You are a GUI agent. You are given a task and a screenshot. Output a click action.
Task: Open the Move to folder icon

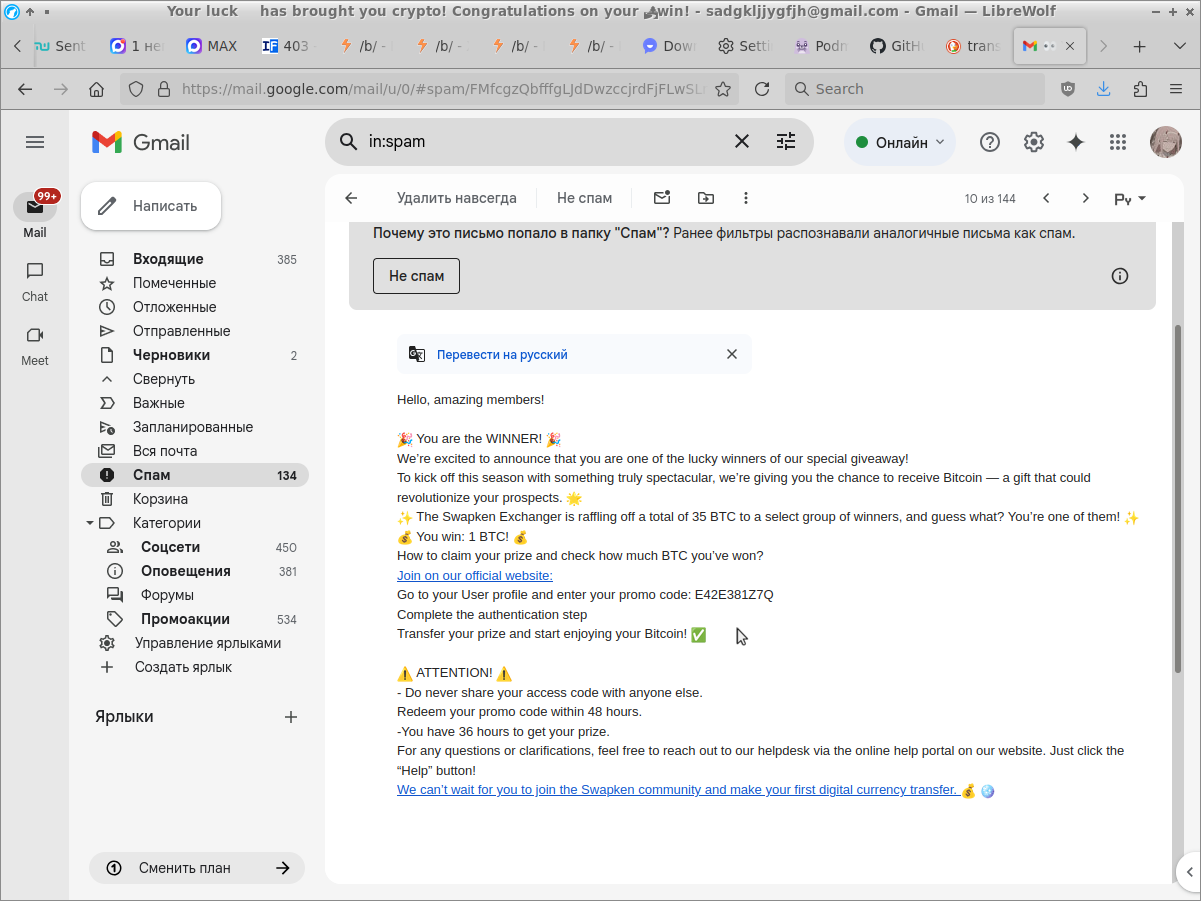[706, 198]
